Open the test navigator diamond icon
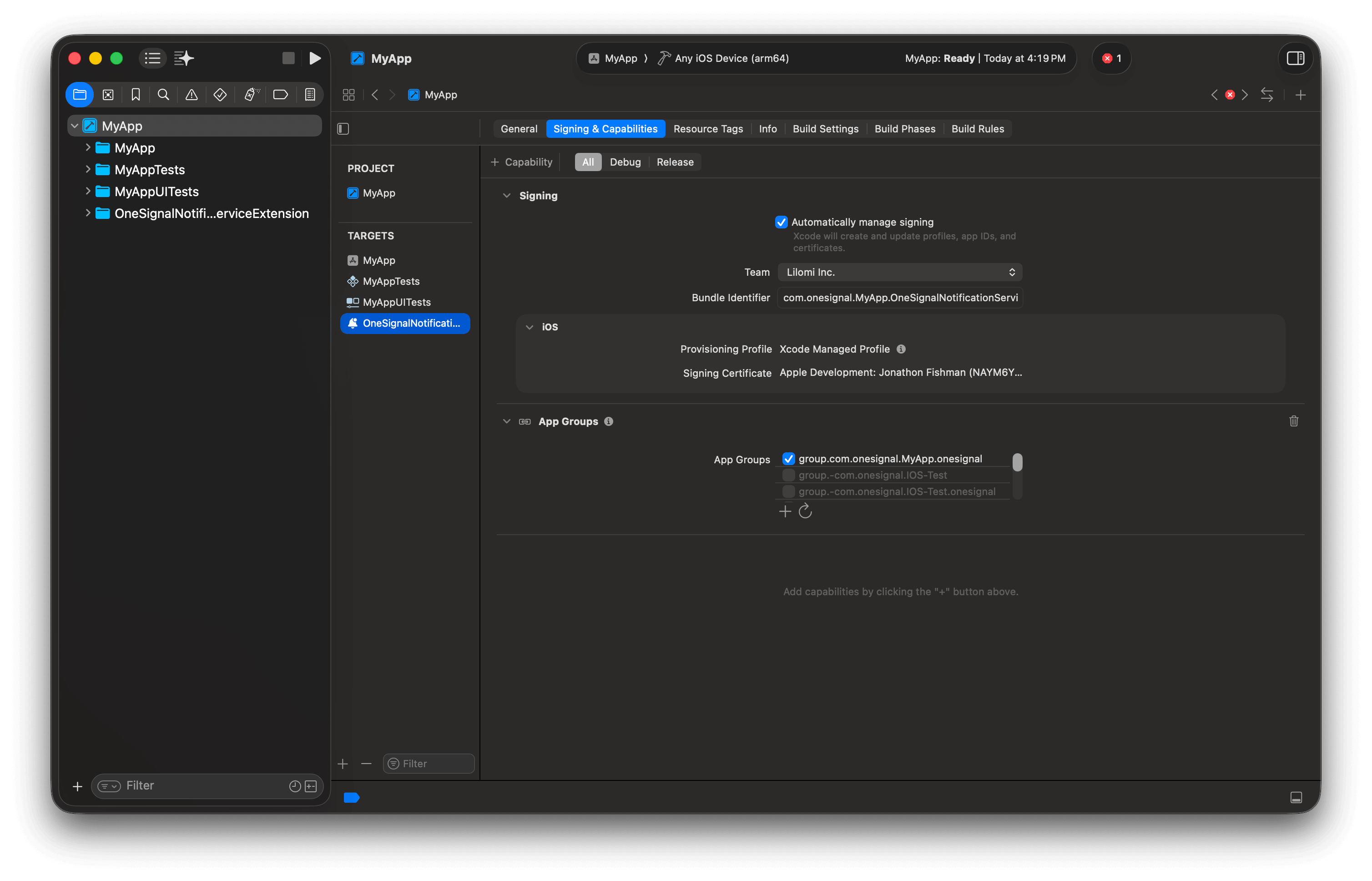 pos(220,95)
